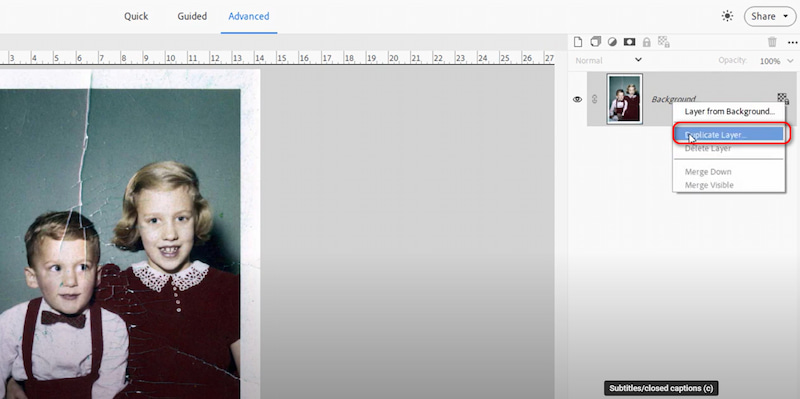Click the new group (stacked layers) icon
Viewport: 800px width, 399px height.
click(x=595, y=42)
